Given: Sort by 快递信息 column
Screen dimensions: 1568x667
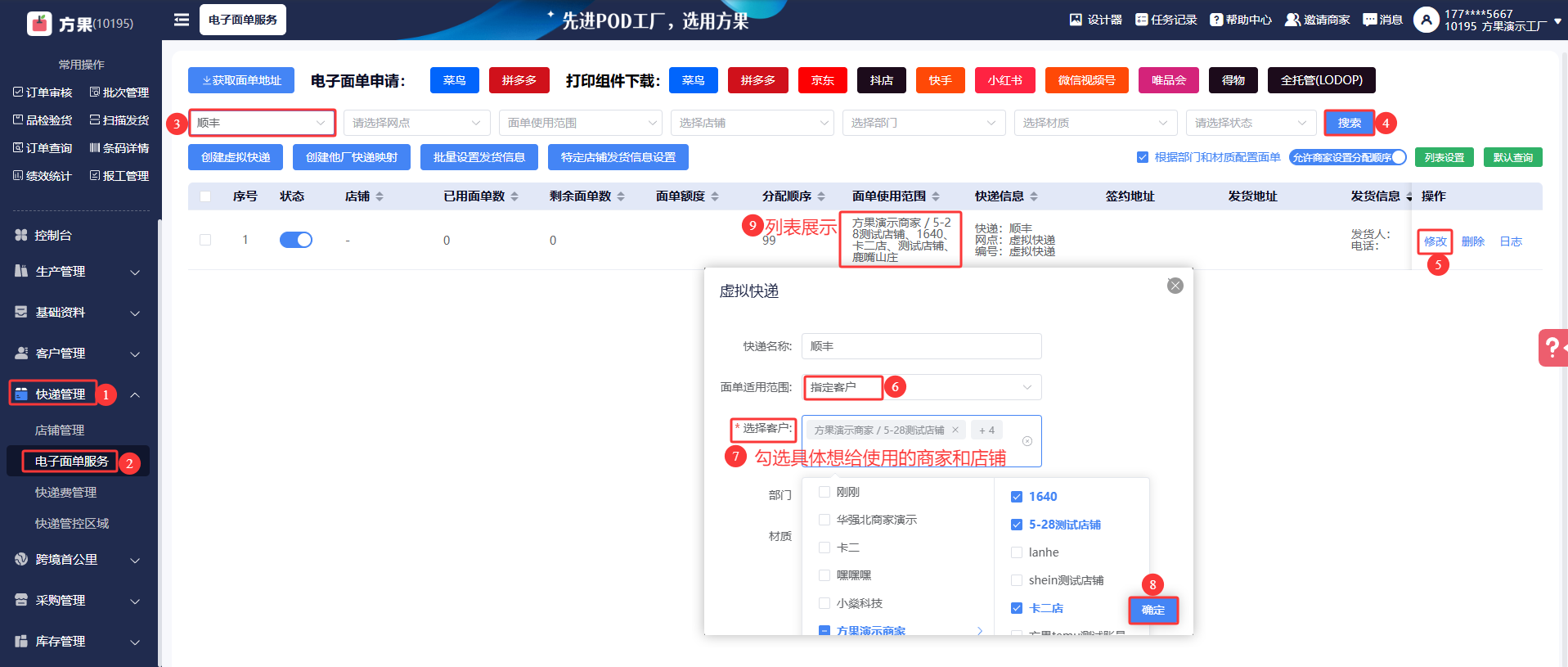Looking at the screenshot, I should (1034, 196).
